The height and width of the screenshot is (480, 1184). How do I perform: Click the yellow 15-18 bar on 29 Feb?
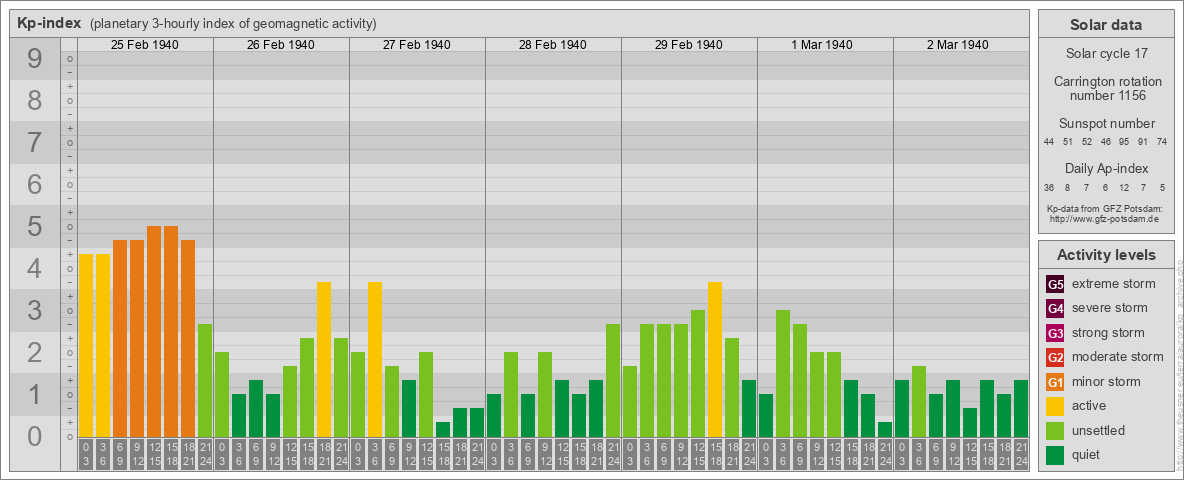714,359
